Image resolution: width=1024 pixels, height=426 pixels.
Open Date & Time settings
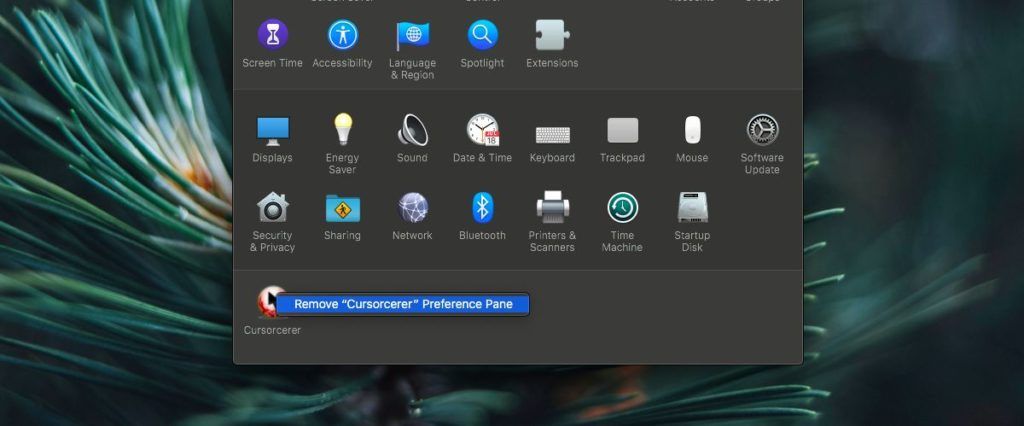482,131
